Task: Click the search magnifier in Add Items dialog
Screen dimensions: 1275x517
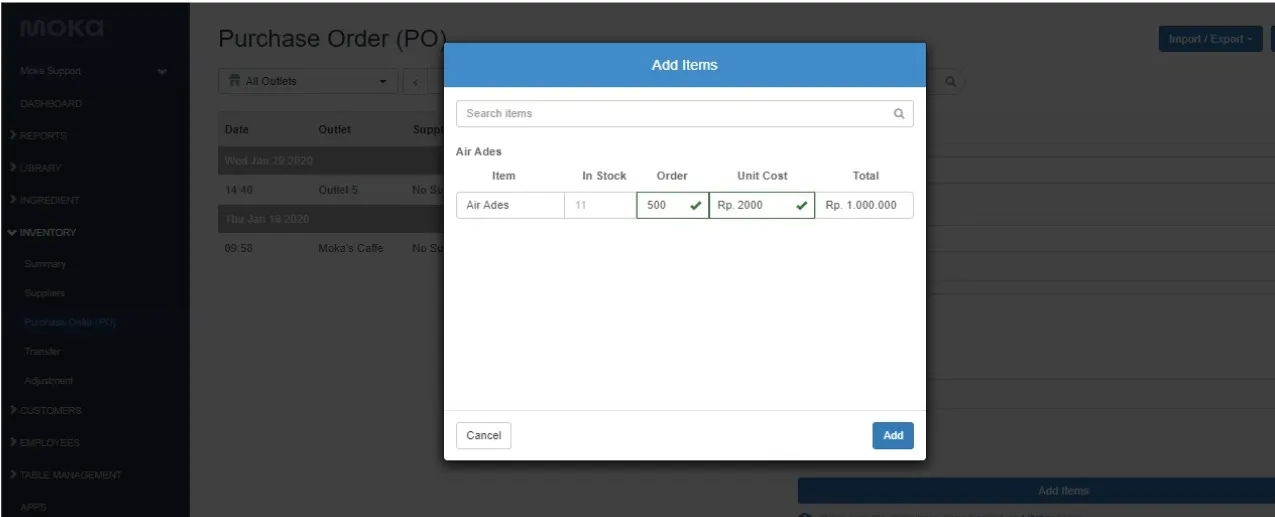Action: point(898,114)
